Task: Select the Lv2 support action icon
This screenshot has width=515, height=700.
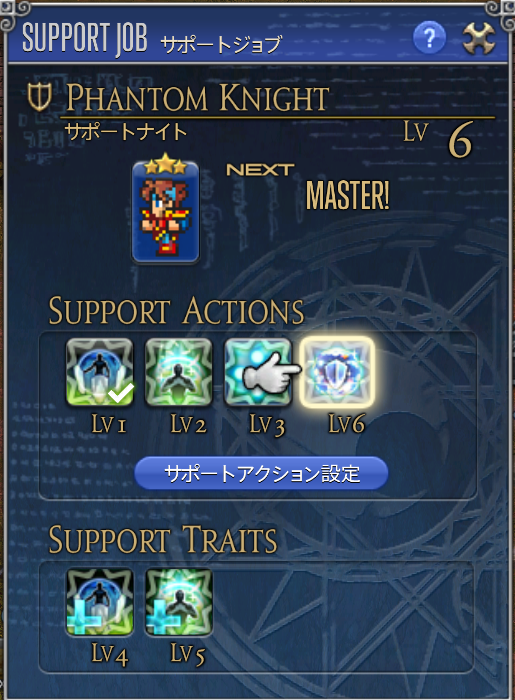Action: pos(179,372)
